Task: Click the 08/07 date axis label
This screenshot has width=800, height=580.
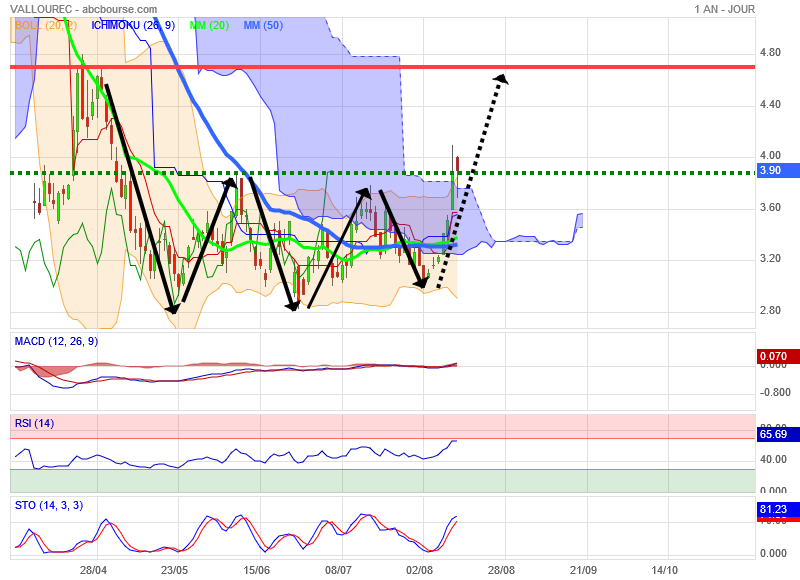Action: click(338, 570)
